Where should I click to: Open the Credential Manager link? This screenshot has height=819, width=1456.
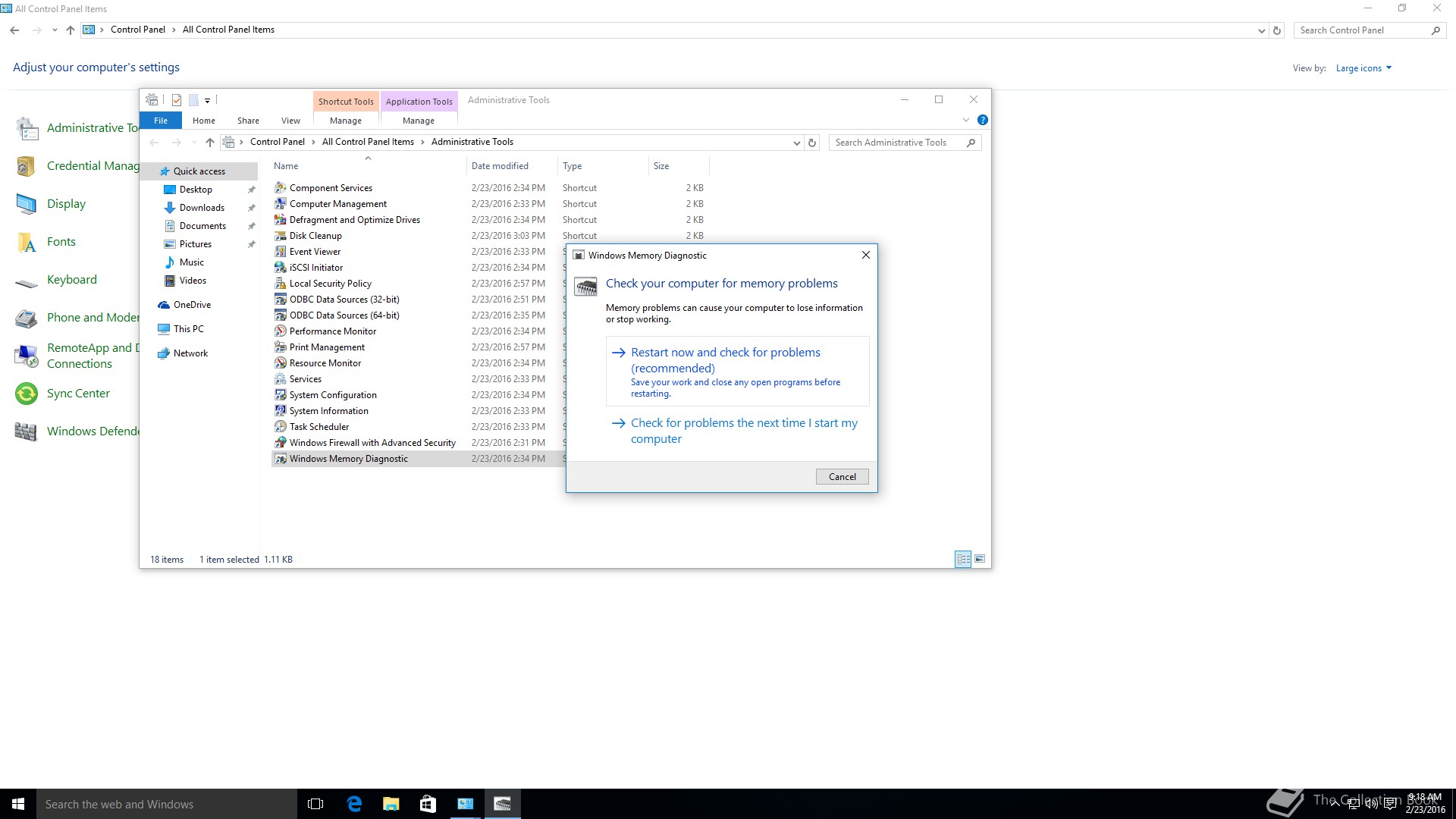93,166
